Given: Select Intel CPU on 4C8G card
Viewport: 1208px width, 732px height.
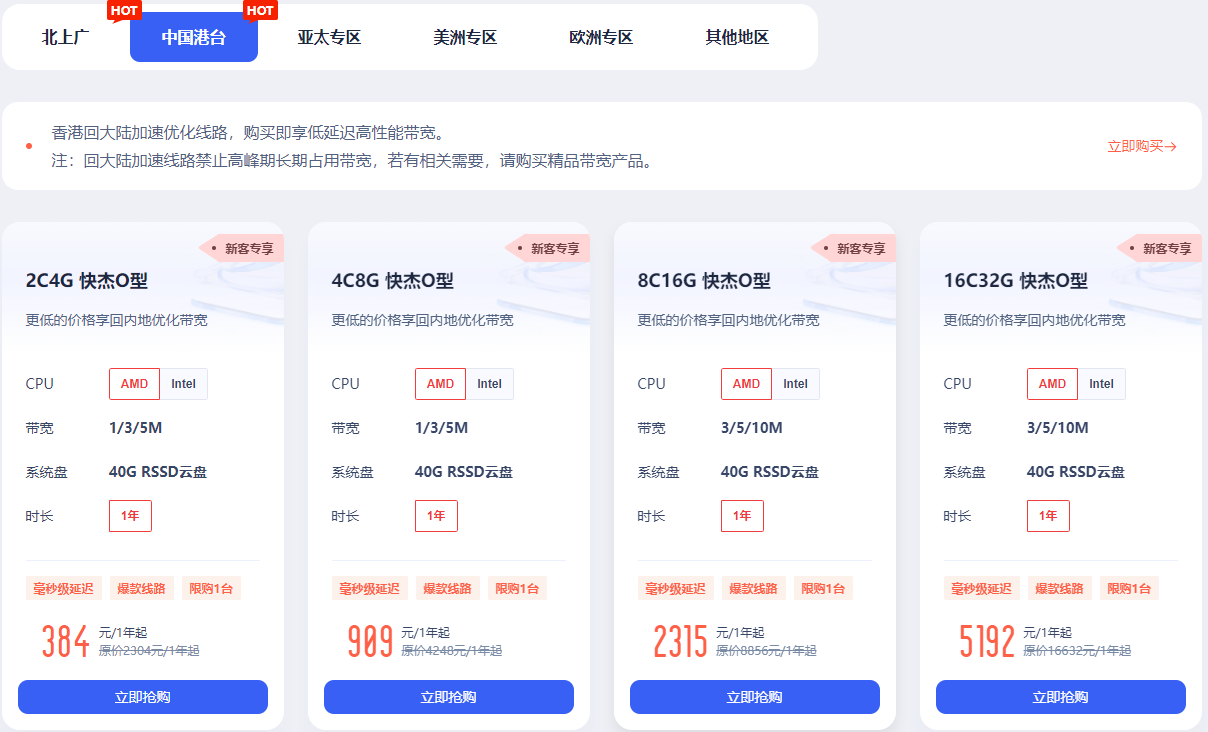Looking at the screenshot, I should click(490, 384).
